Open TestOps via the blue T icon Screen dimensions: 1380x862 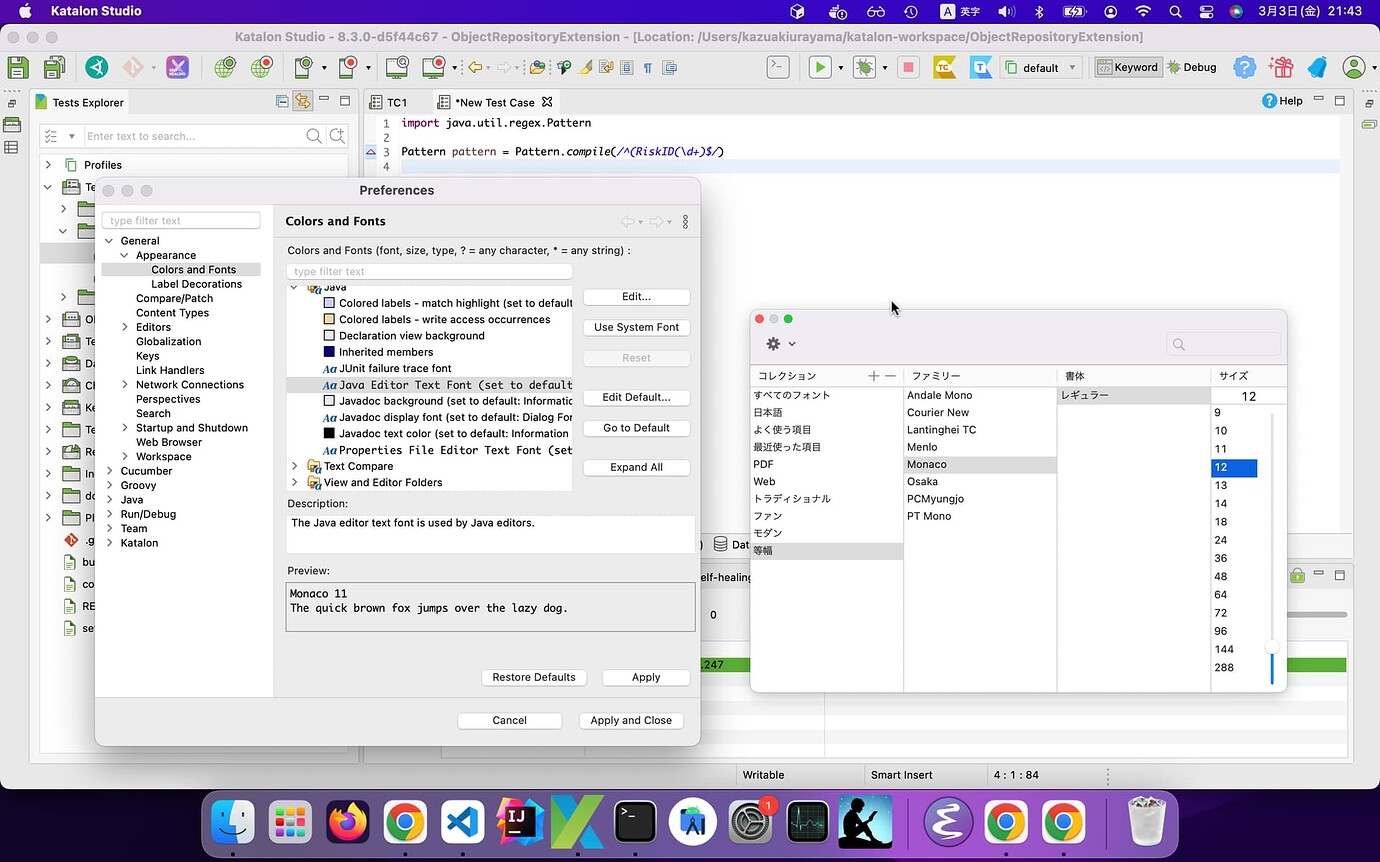pos(981,67)
